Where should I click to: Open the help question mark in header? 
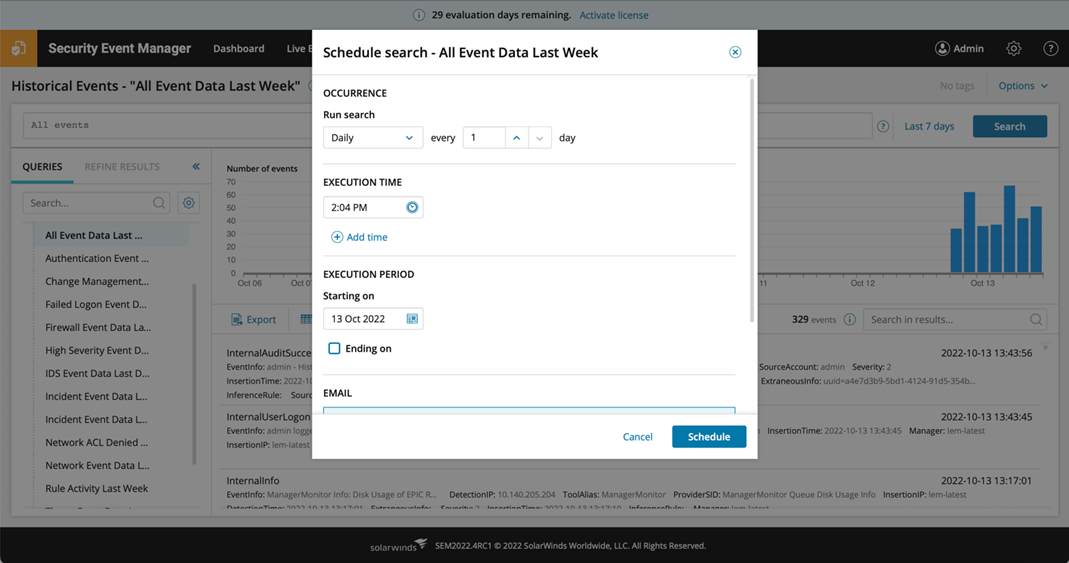(1051, 48)
